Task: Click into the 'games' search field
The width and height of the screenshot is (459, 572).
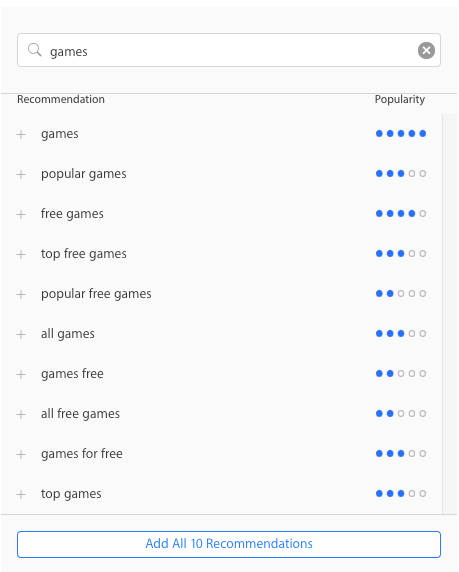Action: (229, 50)
